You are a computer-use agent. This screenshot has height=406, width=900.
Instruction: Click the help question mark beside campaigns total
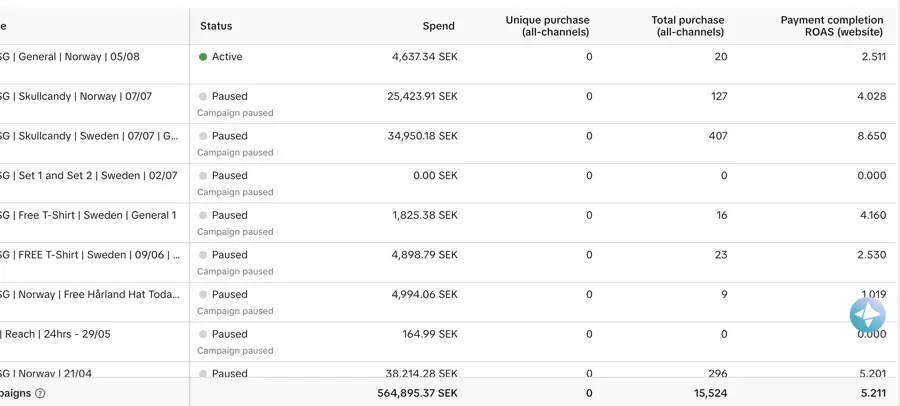coord(40,394)
